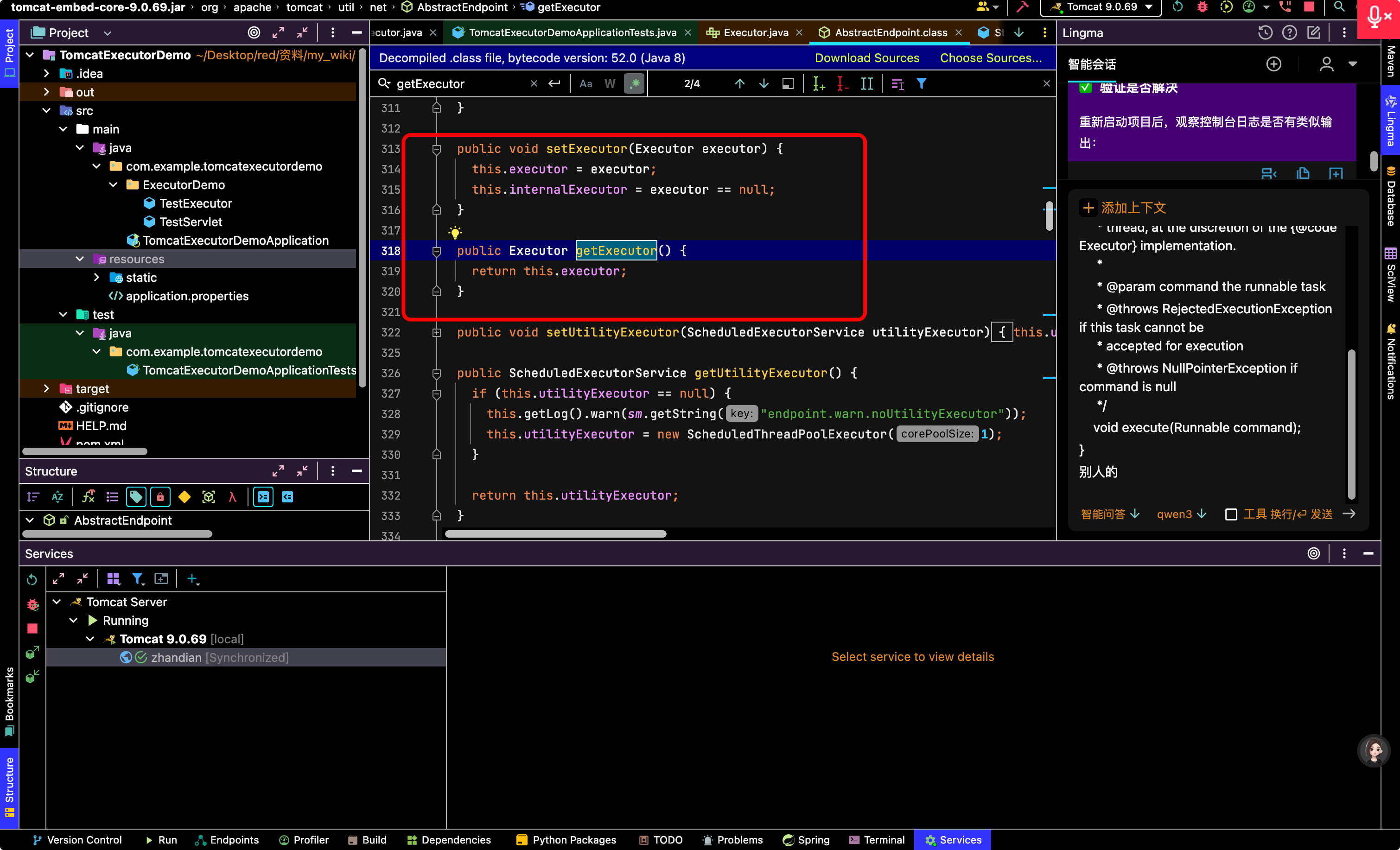
Task: Click the Debug bug icon in toolbar
Action: [1202, 7]
